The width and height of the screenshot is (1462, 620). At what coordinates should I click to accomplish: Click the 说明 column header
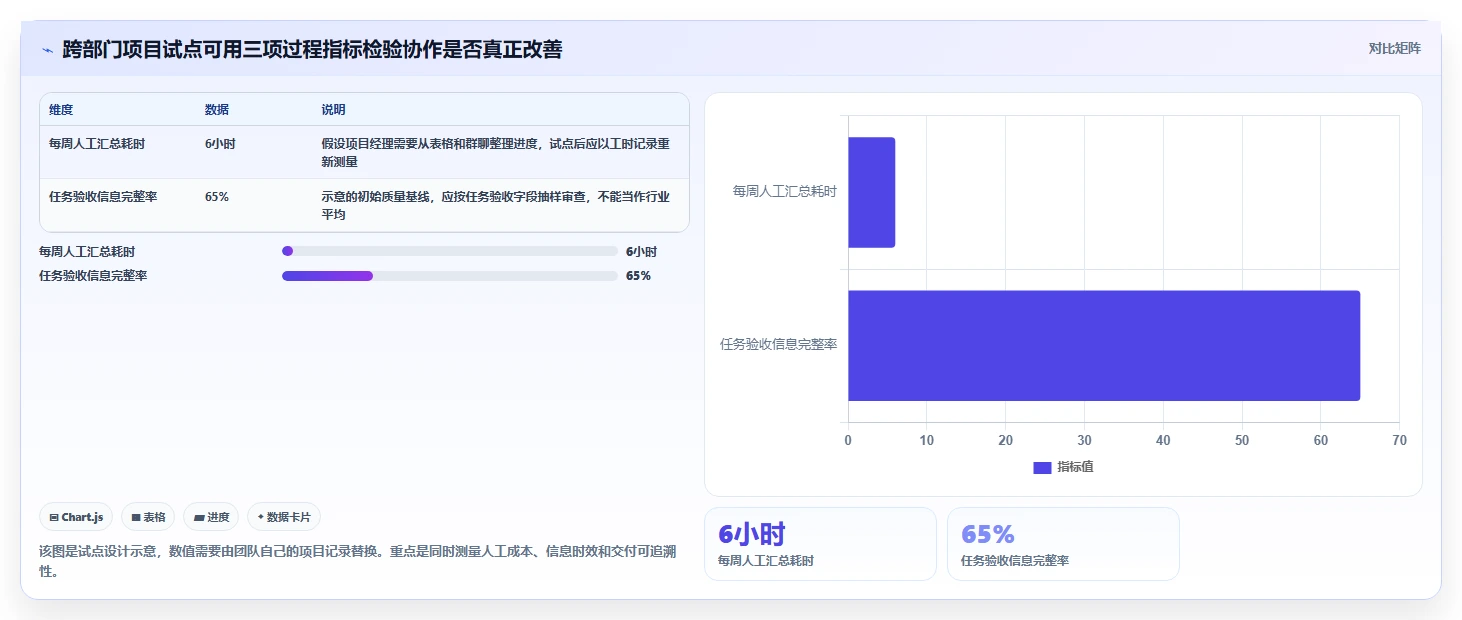tap(333, 109)
